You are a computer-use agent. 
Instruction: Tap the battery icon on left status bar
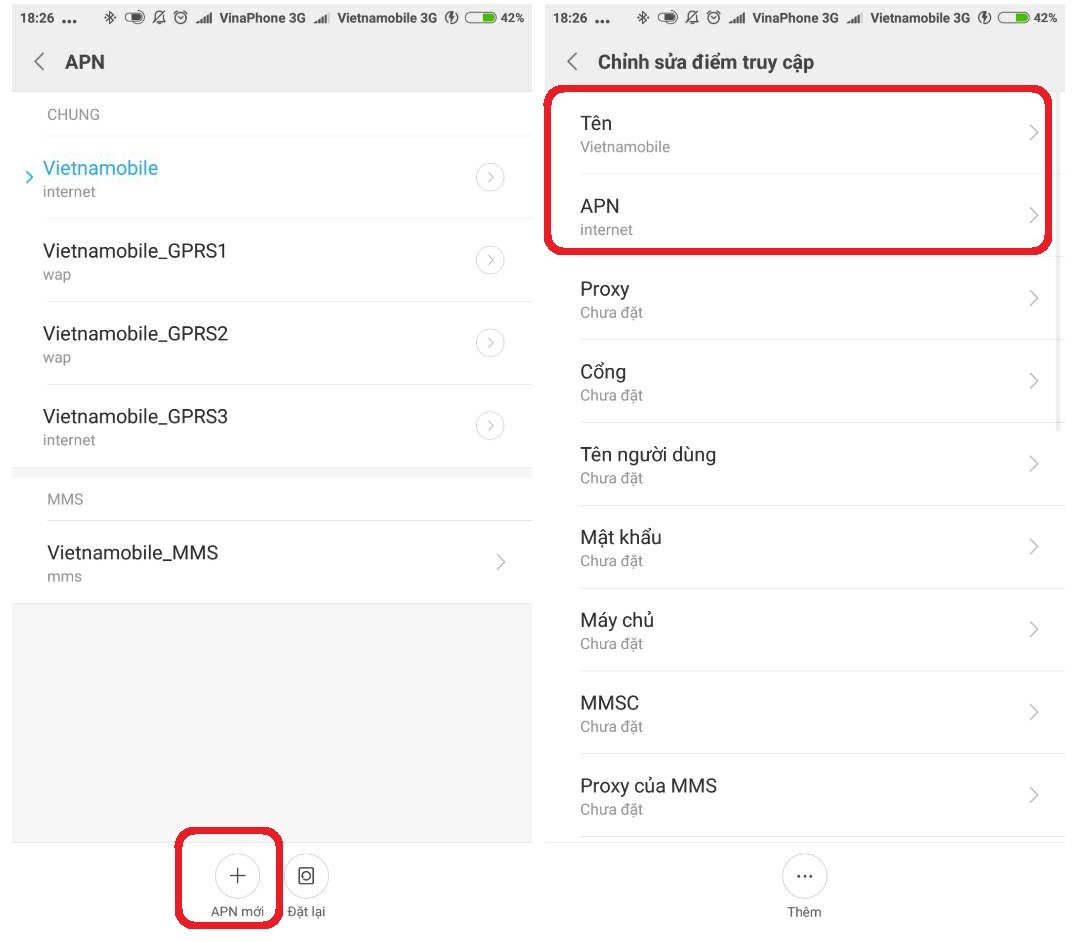(481, 18)
